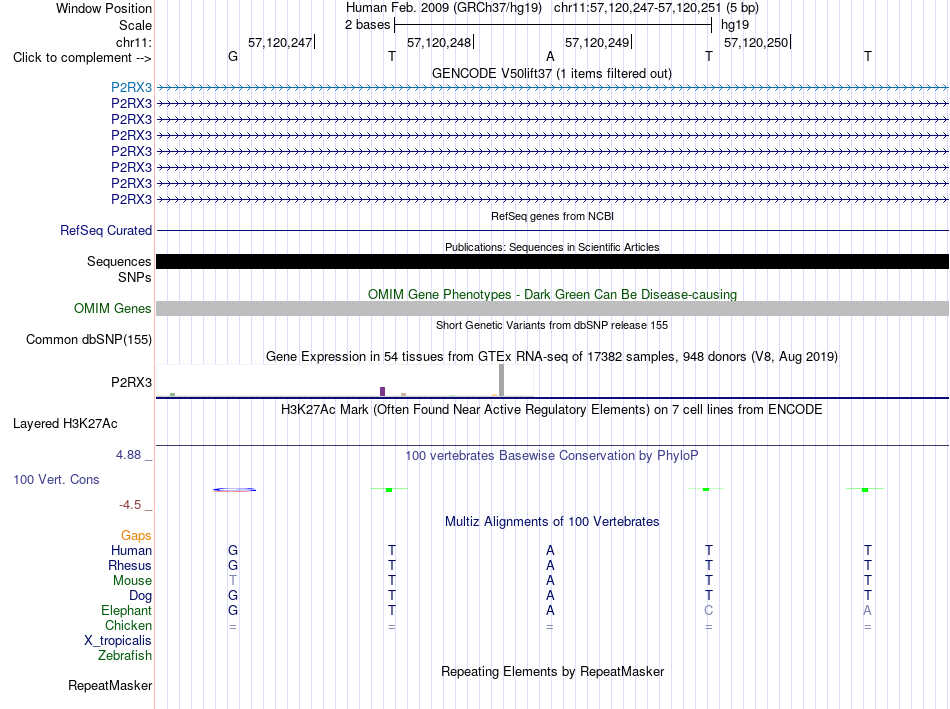The width and height of the screenshot is (950, 709).
Task: Click the black Sequences track bar
Action: 553,261
